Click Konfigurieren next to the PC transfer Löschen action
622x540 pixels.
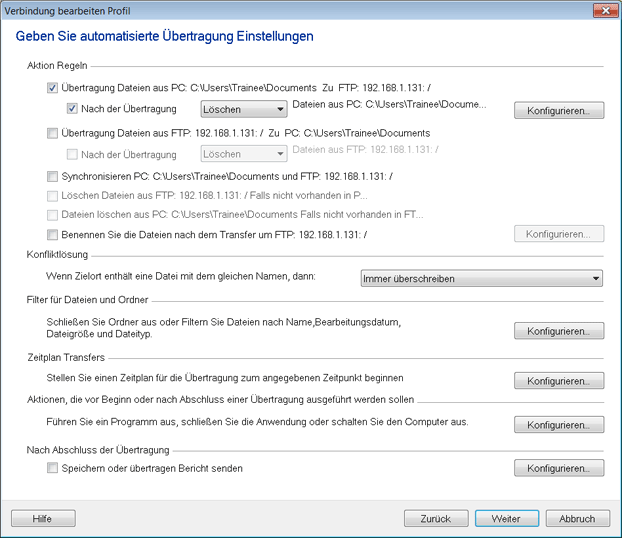[x=559, y=111]
